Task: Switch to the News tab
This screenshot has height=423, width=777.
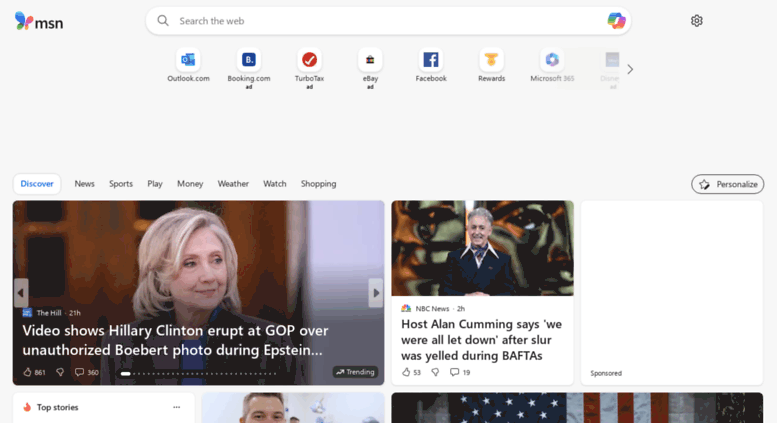Action: (x=84, y=184)
